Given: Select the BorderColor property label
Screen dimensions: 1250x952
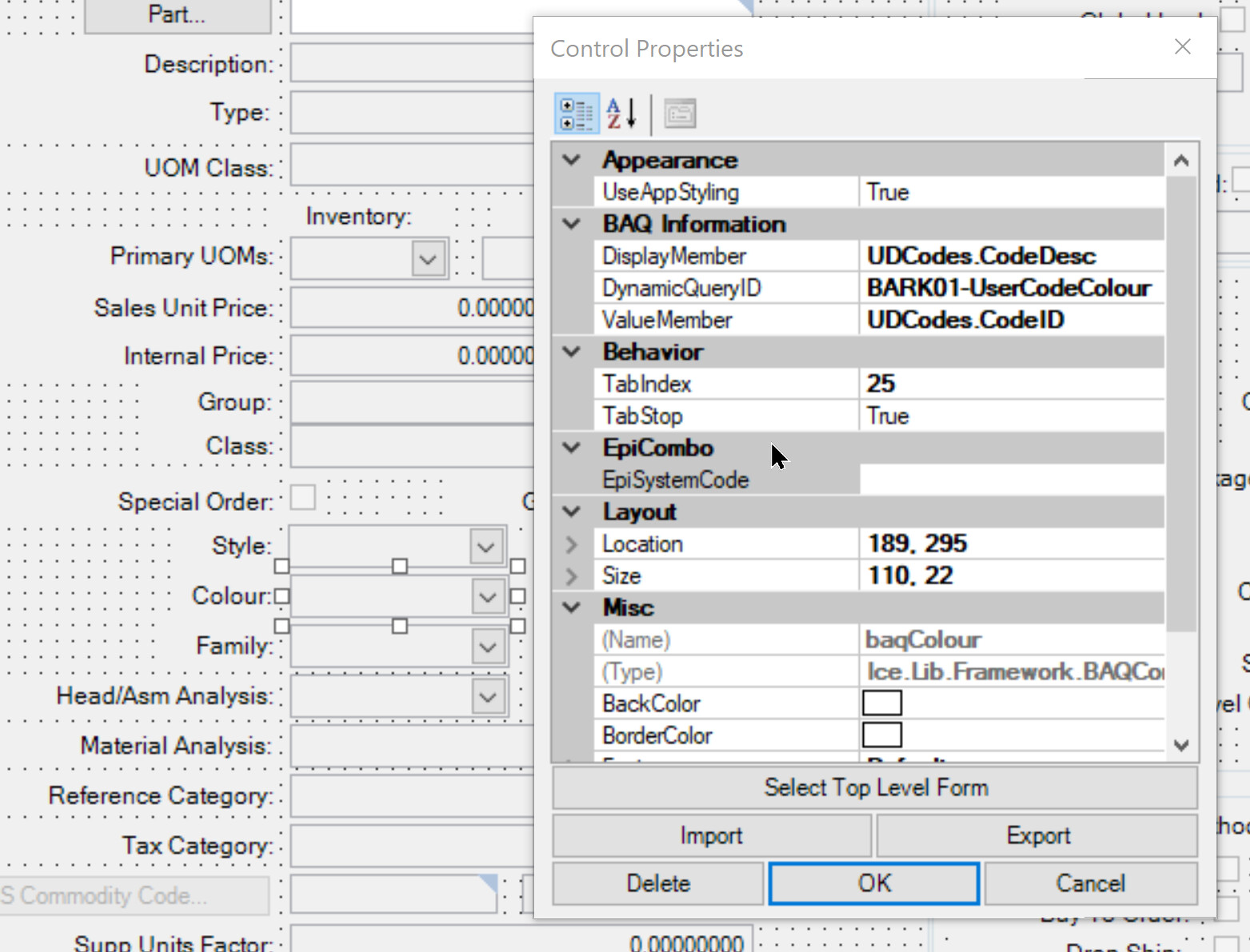Looking at the screenshot, I should tap(657, 735).
